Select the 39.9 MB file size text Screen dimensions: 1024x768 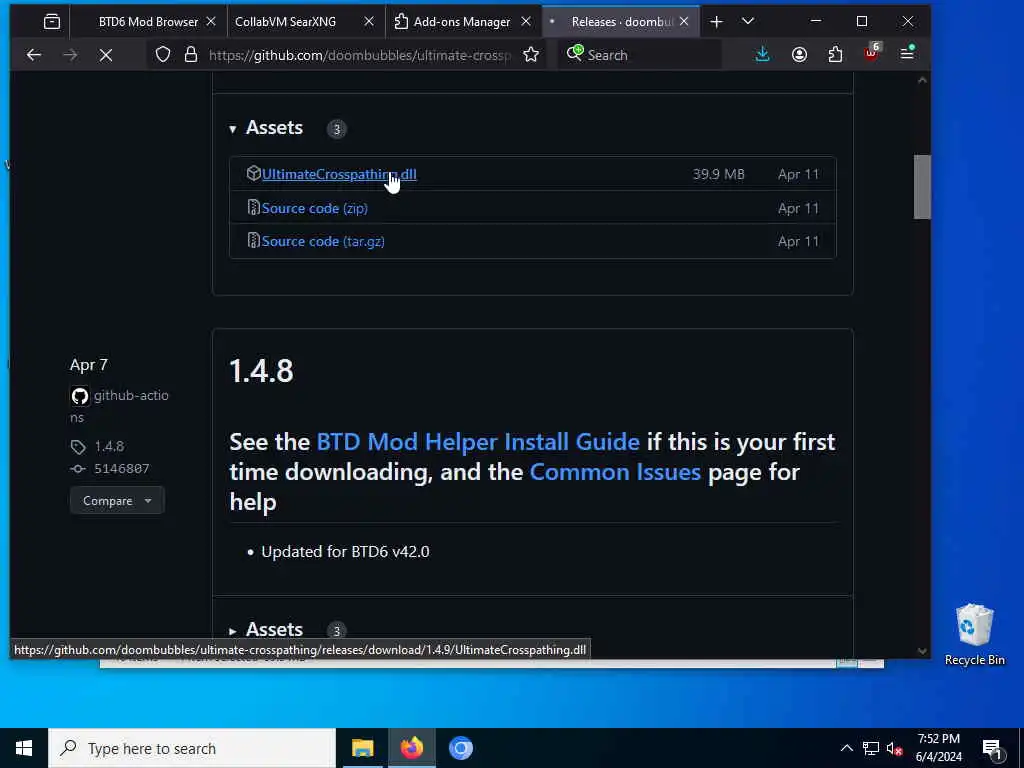718,174
